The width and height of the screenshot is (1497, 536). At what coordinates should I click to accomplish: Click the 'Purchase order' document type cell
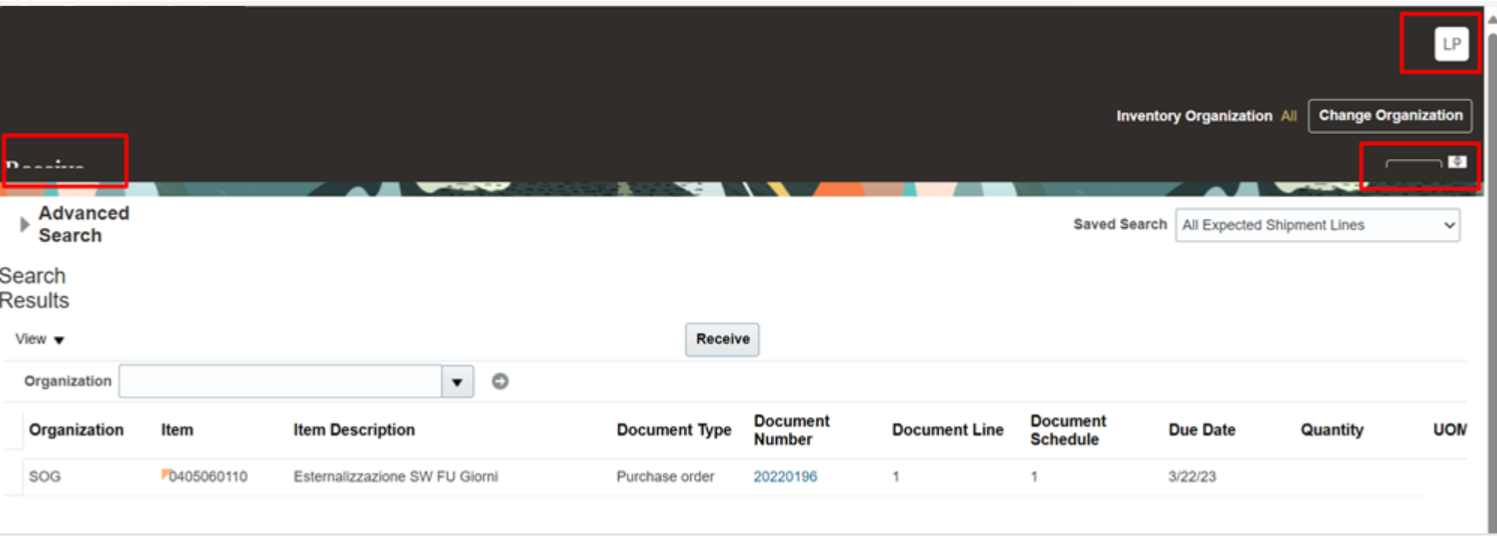[665, 477]
